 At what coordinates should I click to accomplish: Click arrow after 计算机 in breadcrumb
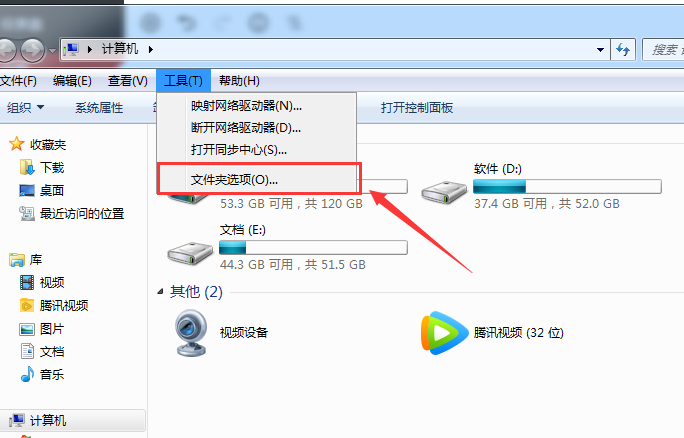point(150,49)
